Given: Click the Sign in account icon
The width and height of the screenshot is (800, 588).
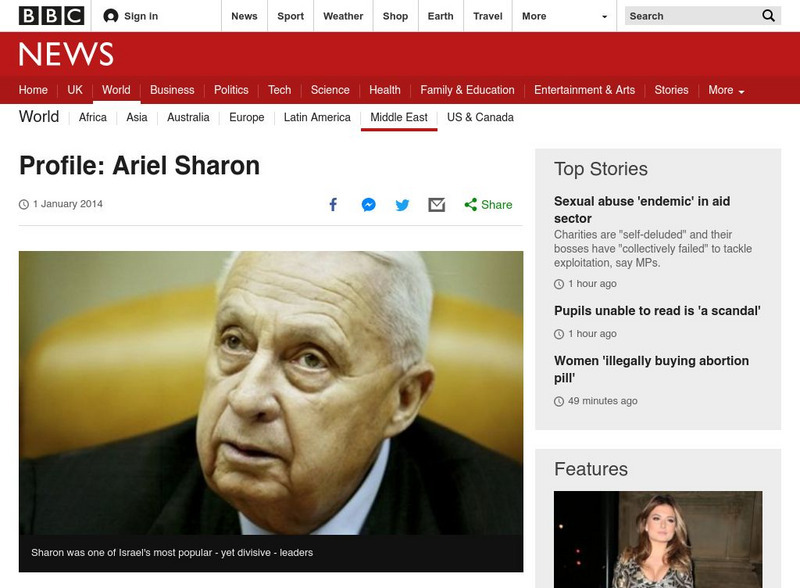Looking at the screenshot, I should (111, 16).
